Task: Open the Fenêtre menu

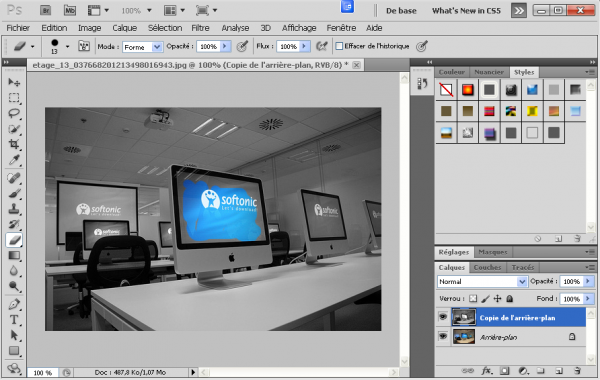Action: [x=341, y=28]
